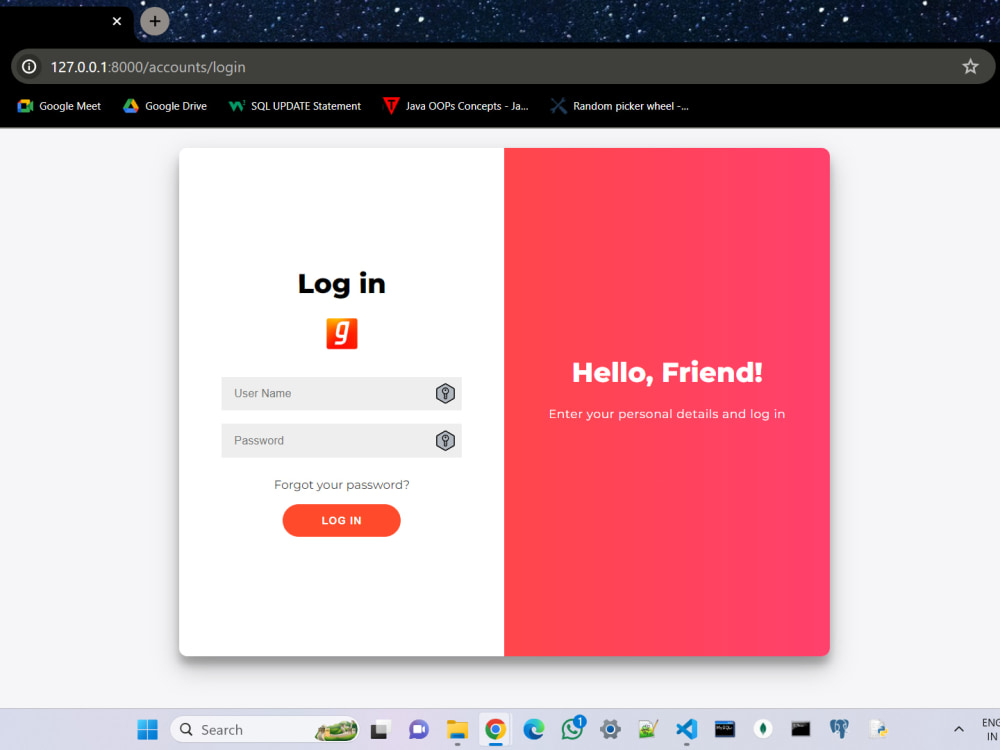Image resolution: width=1000 pixels, height=750 pixels.
Task: Open pgAdmin elephant icon in taskbar
Action: [839, 729]
